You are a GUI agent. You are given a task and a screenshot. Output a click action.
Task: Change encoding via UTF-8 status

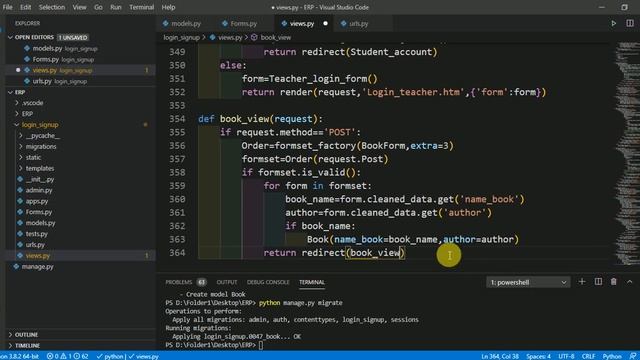click(x=566, y=356)
